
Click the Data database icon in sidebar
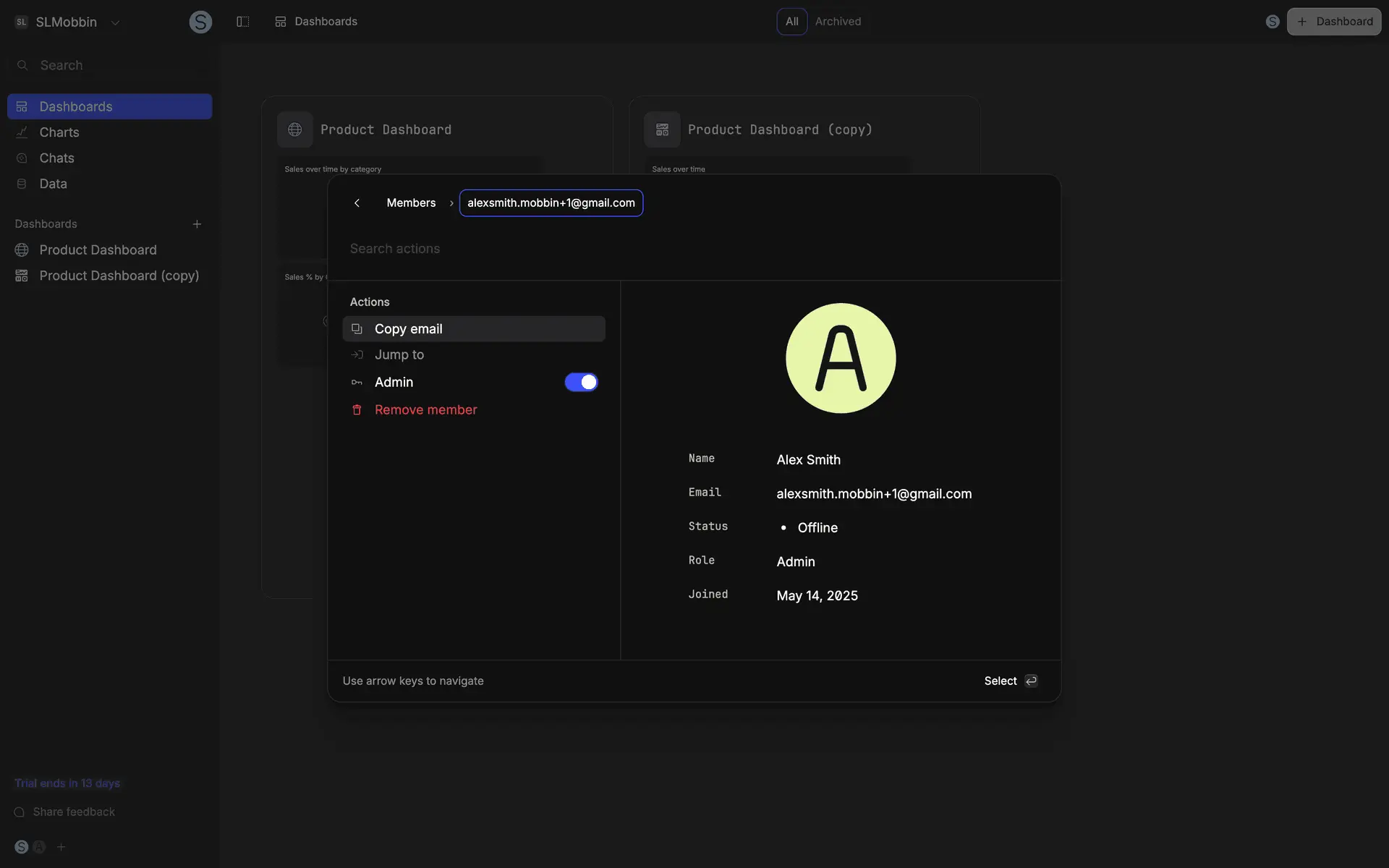[x=22, y=184]
